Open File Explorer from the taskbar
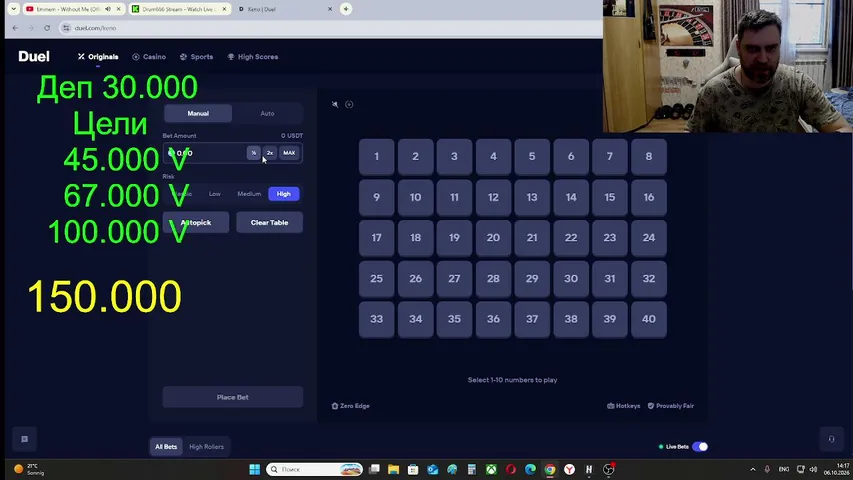Image resolution: width=853 pixels, height=480 pixels. click(x=393, y=469)
